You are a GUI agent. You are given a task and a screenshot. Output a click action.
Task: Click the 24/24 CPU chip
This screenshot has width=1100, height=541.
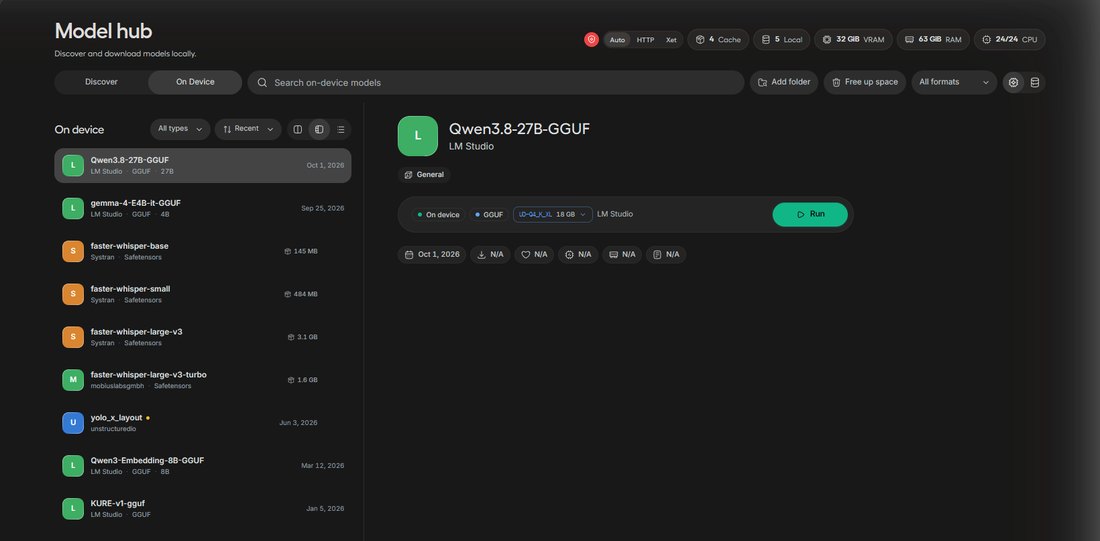pyautogui.click(x=1010, y=40)
